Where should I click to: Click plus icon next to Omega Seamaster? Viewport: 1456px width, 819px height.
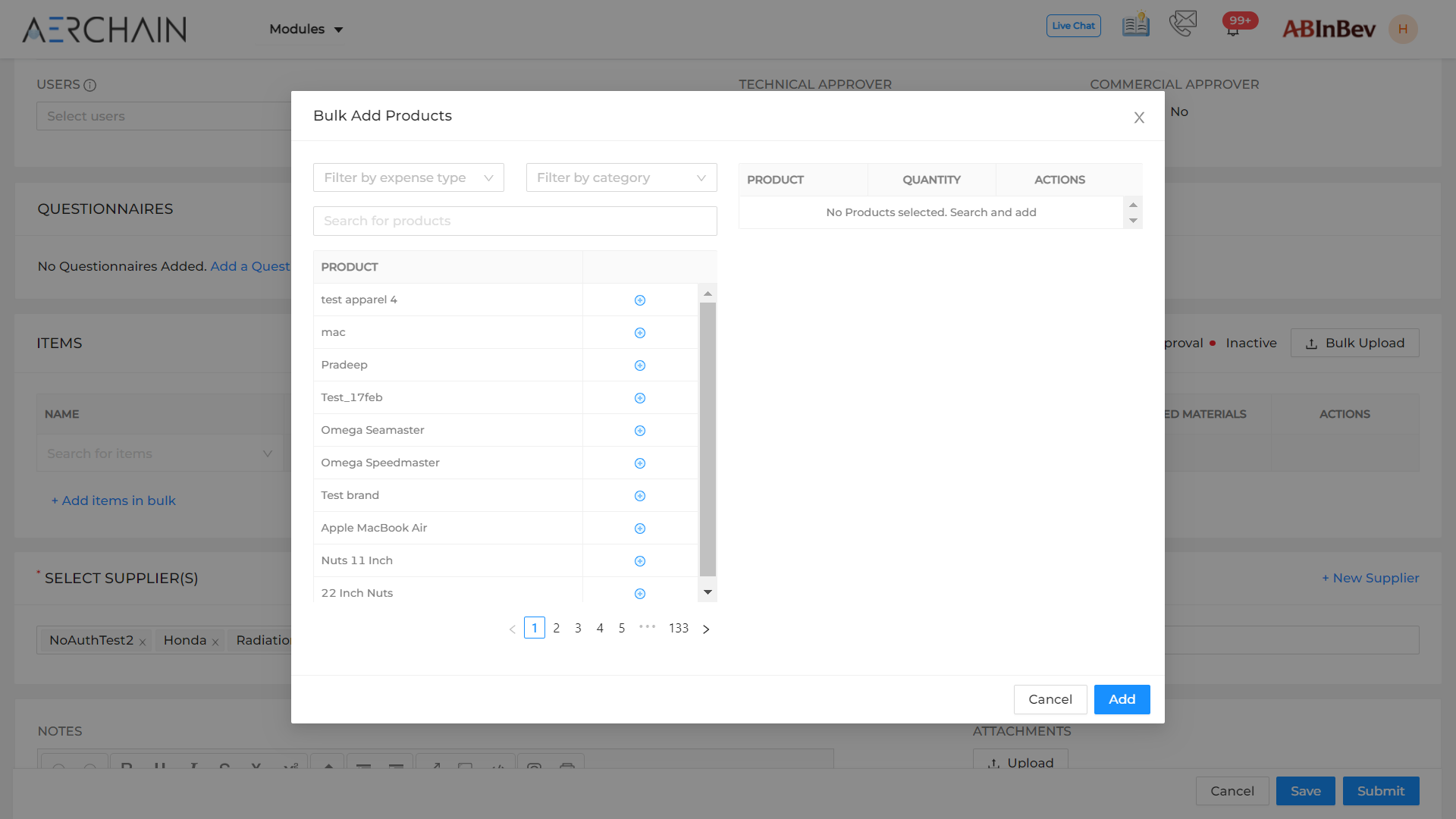(640, 431)
